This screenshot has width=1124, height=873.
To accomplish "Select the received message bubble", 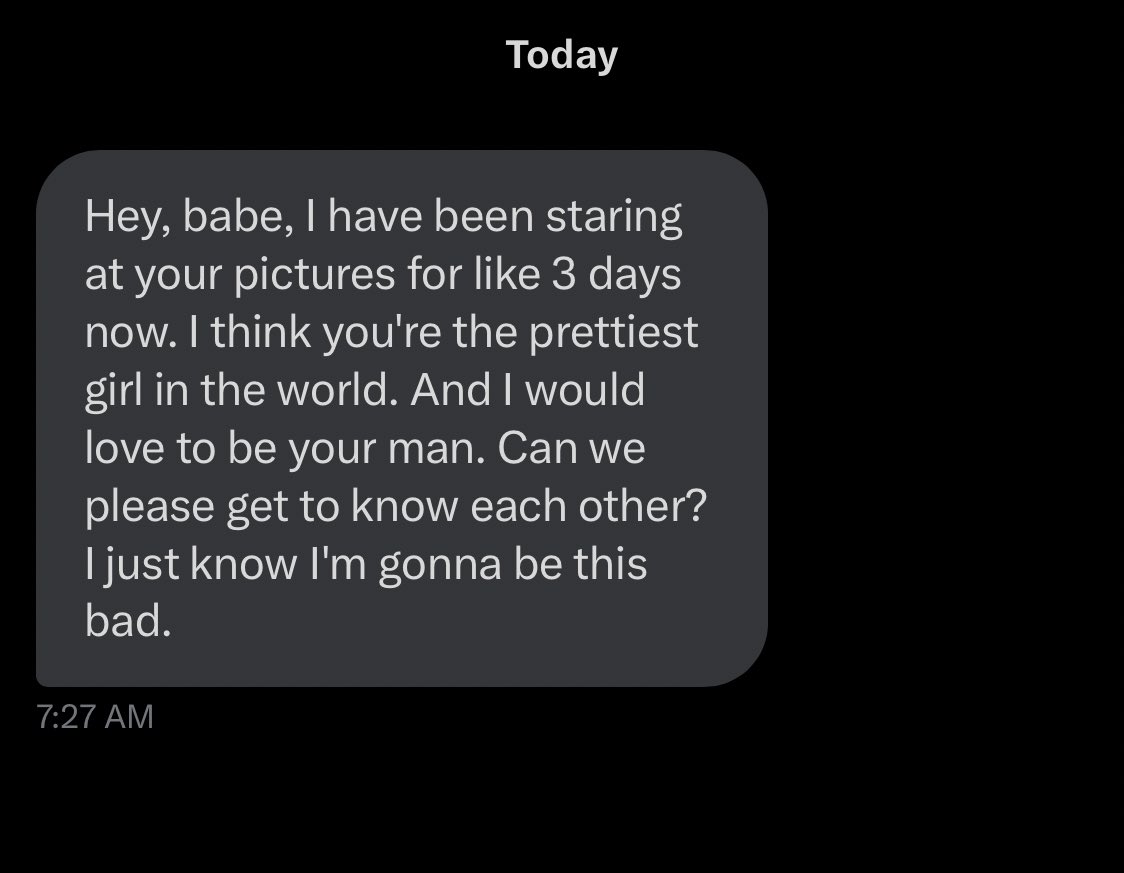I will [x=401, y=418].
